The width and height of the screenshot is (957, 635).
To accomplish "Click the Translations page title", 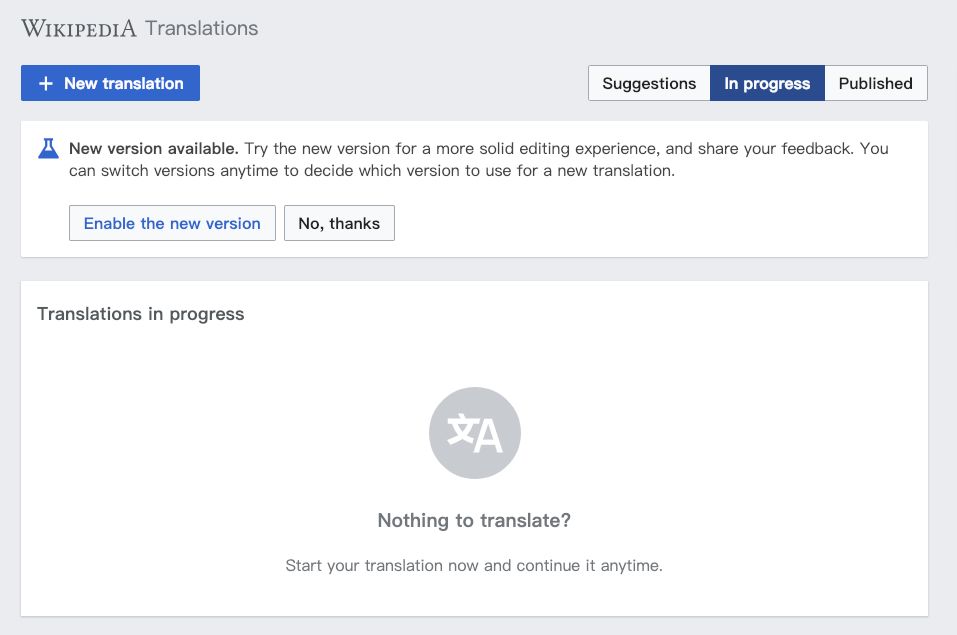I will click(x=201, y=28).
